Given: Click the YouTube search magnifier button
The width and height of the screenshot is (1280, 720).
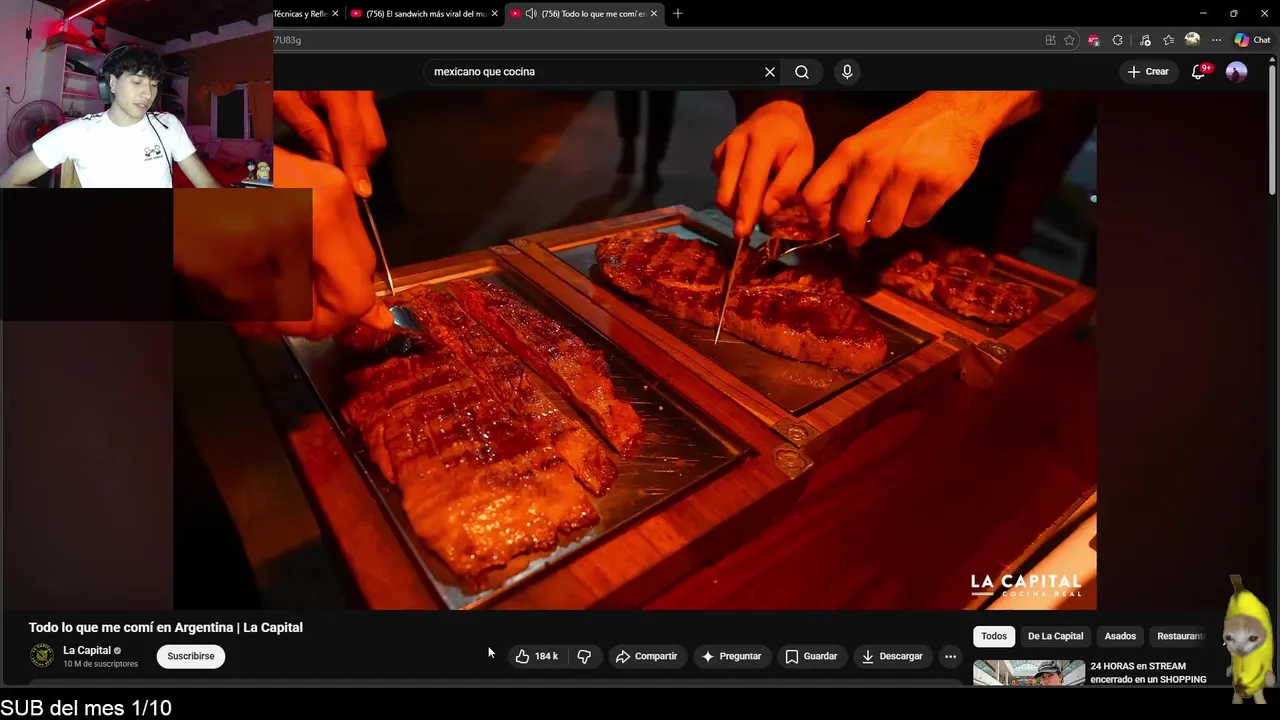Looking at the screenshot, I should tap(802, 72).
